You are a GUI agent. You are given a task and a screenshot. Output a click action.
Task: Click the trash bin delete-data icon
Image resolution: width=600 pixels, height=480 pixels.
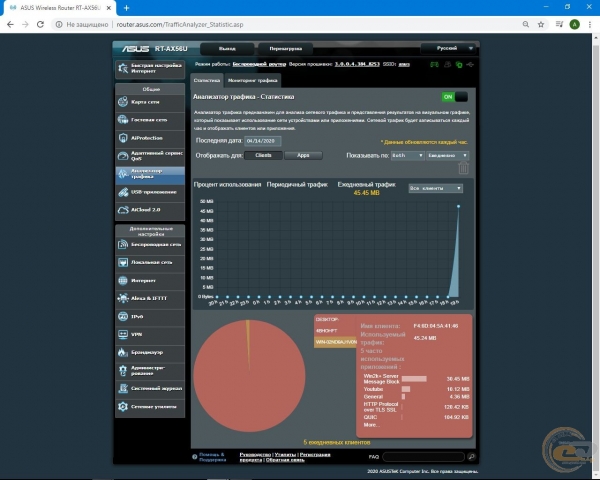tap(463, 168)
